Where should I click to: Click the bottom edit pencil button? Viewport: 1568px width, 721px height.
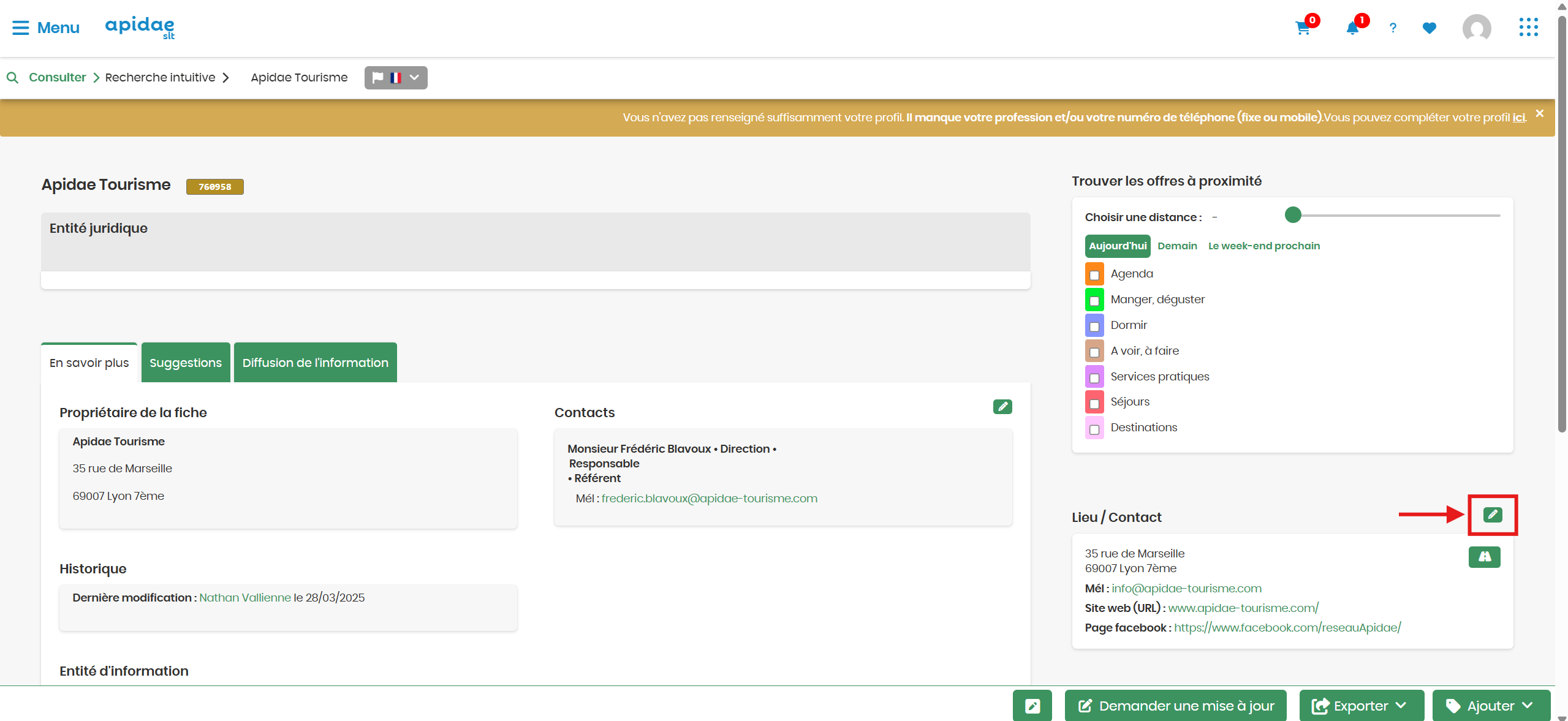pos(1032,706)
